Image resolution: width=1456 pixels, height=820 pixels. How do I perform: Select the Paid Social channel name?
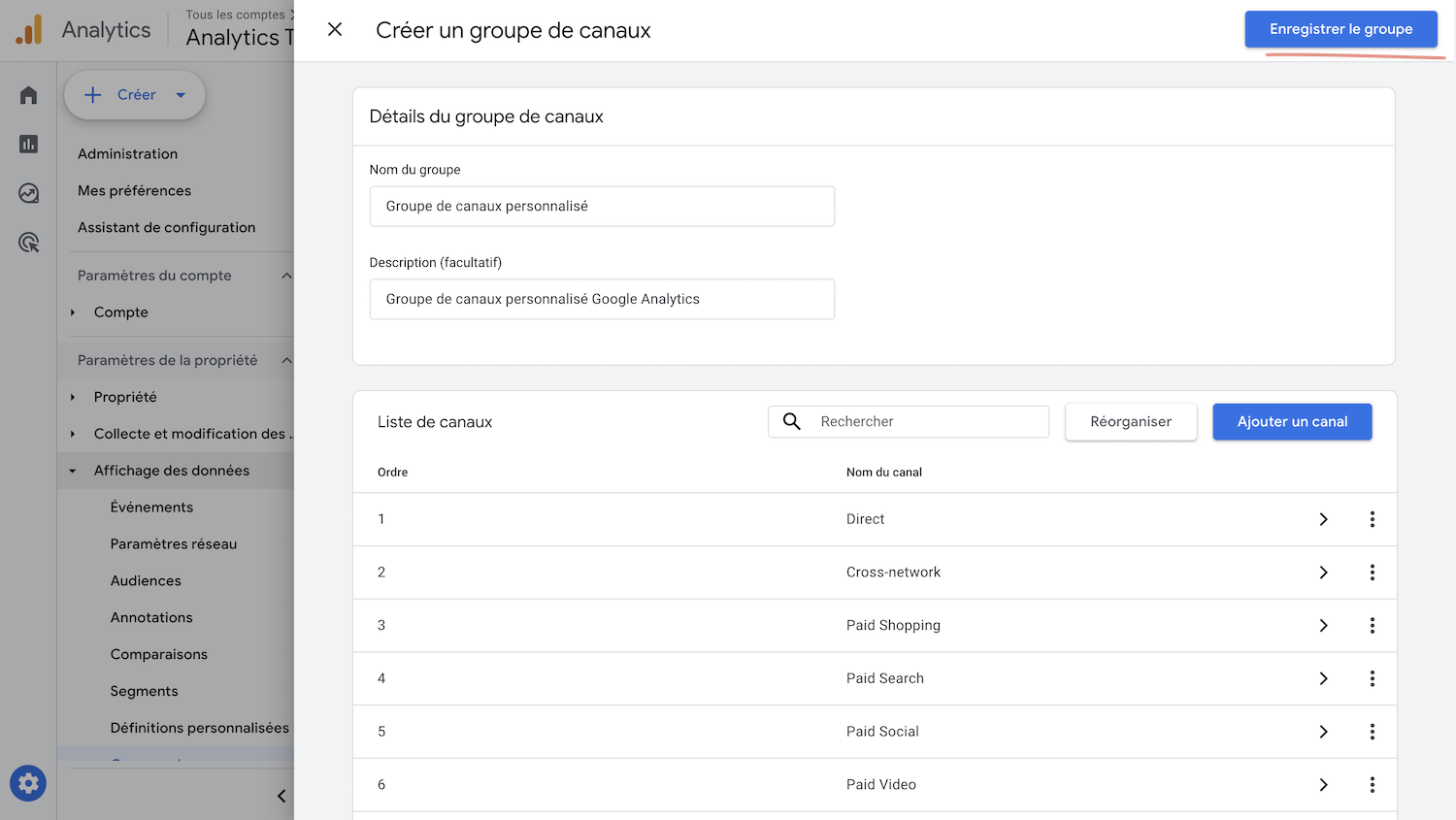click(882, 732)
